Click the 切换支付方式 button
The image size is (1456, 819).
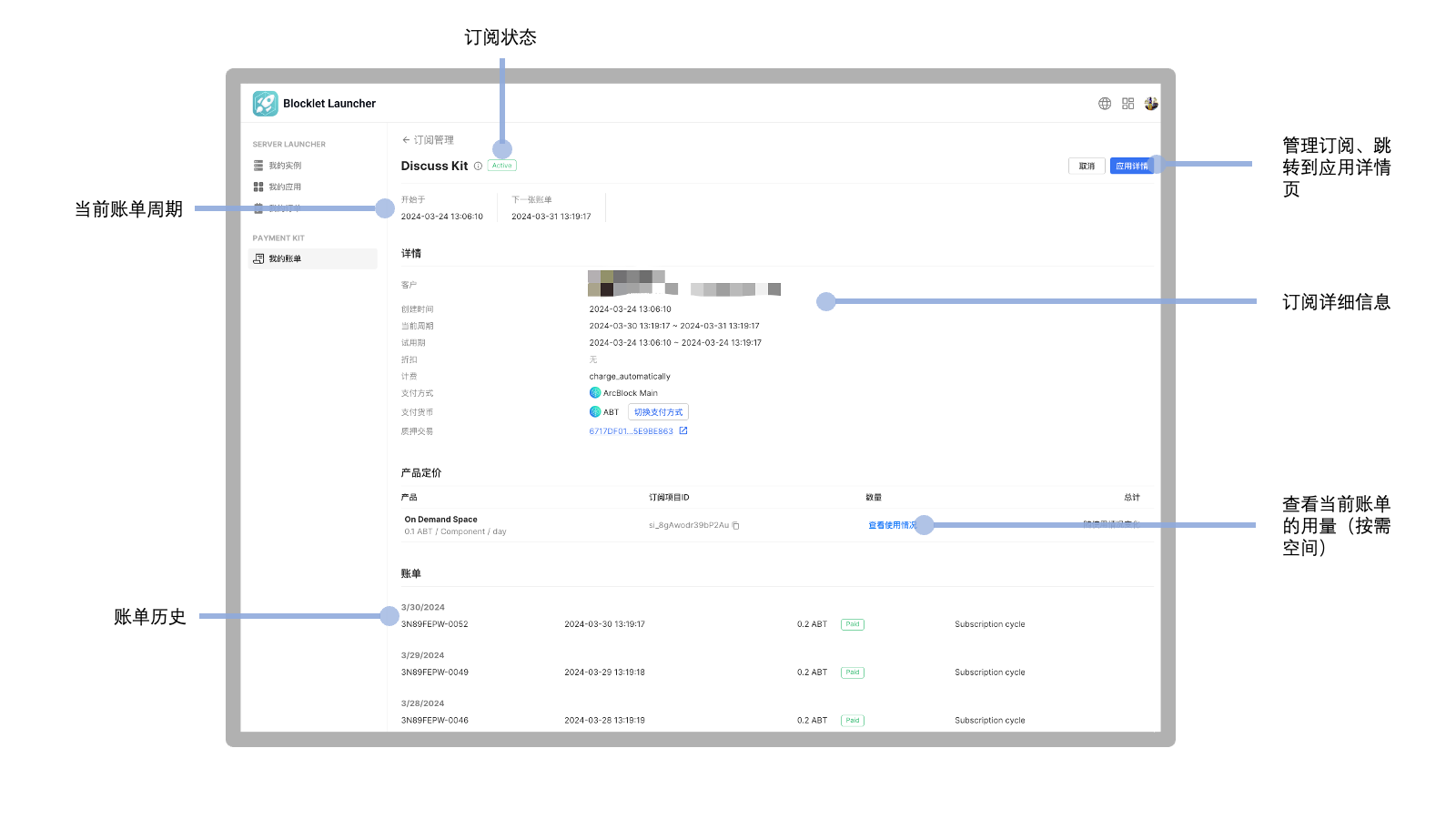[x=658, y=412]
